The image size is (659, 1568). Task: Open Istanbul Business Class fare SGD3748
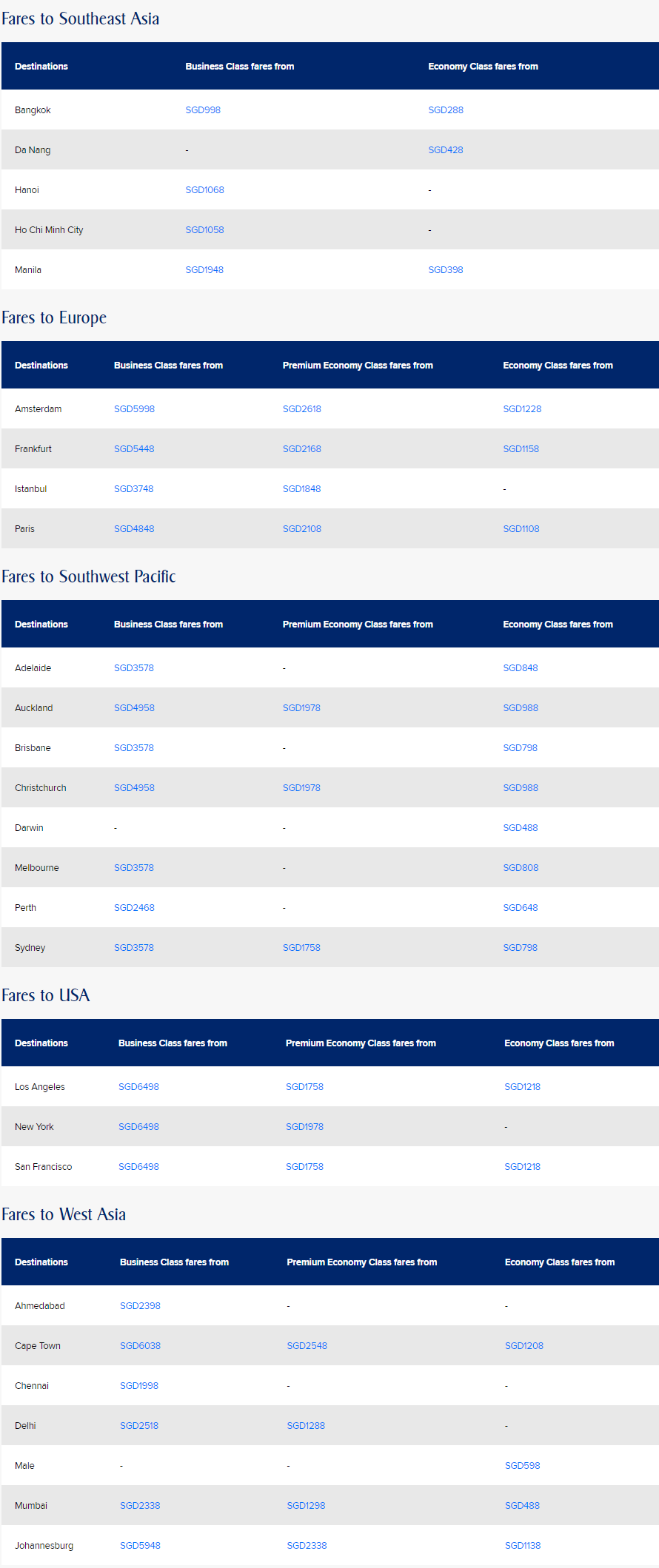point(134,489)
